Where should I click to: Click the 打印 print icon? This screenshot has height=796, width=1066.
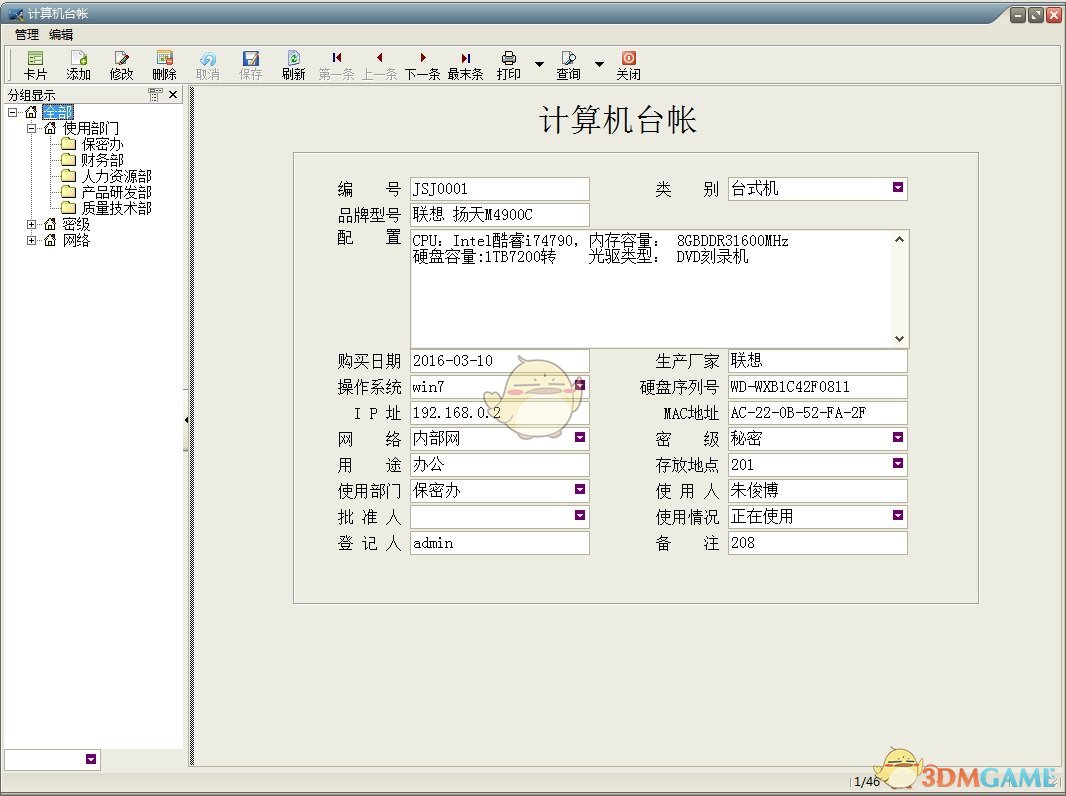coord(509,65)
